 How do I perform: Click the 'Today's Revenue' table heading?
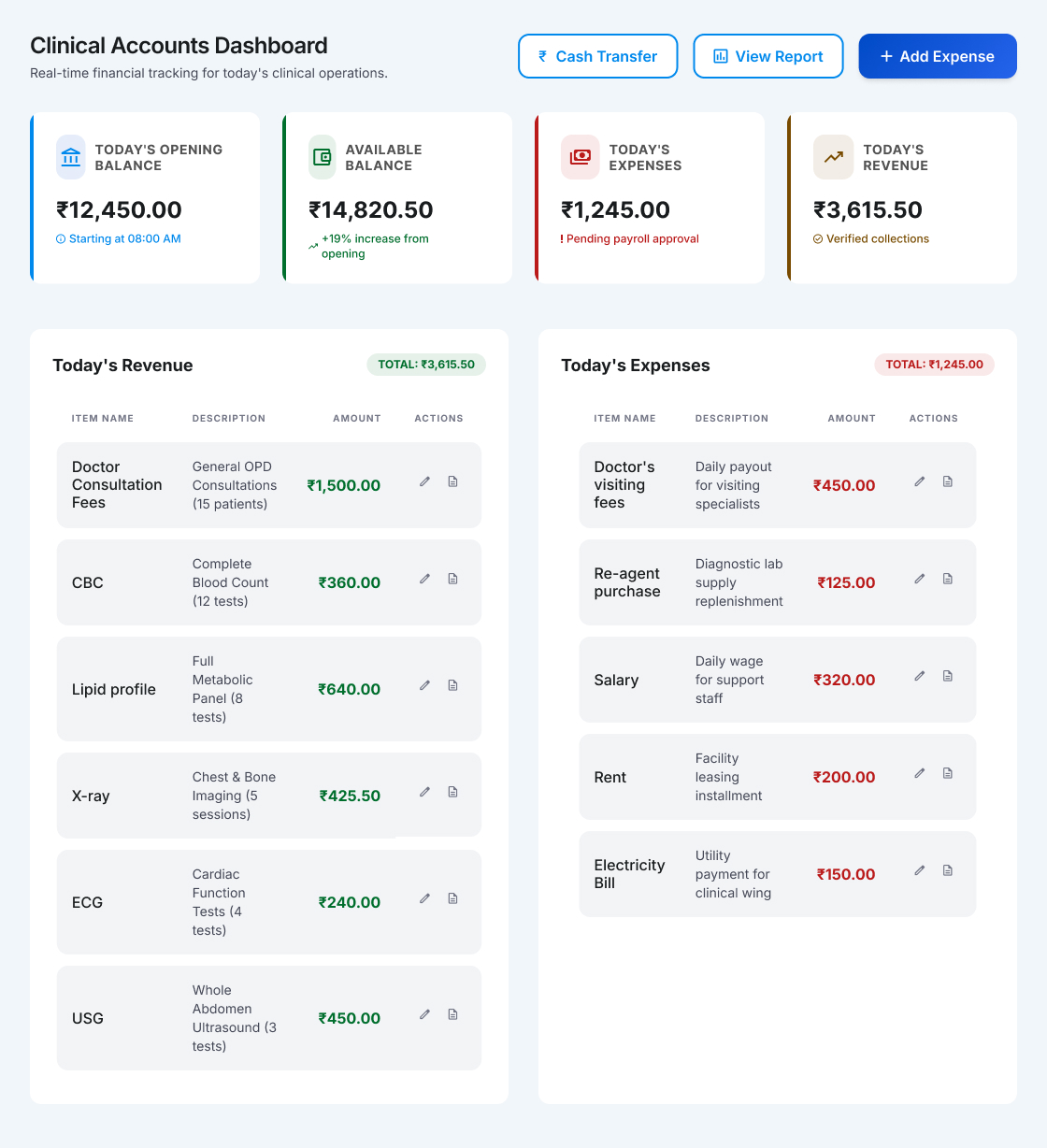tap(122, 366)
